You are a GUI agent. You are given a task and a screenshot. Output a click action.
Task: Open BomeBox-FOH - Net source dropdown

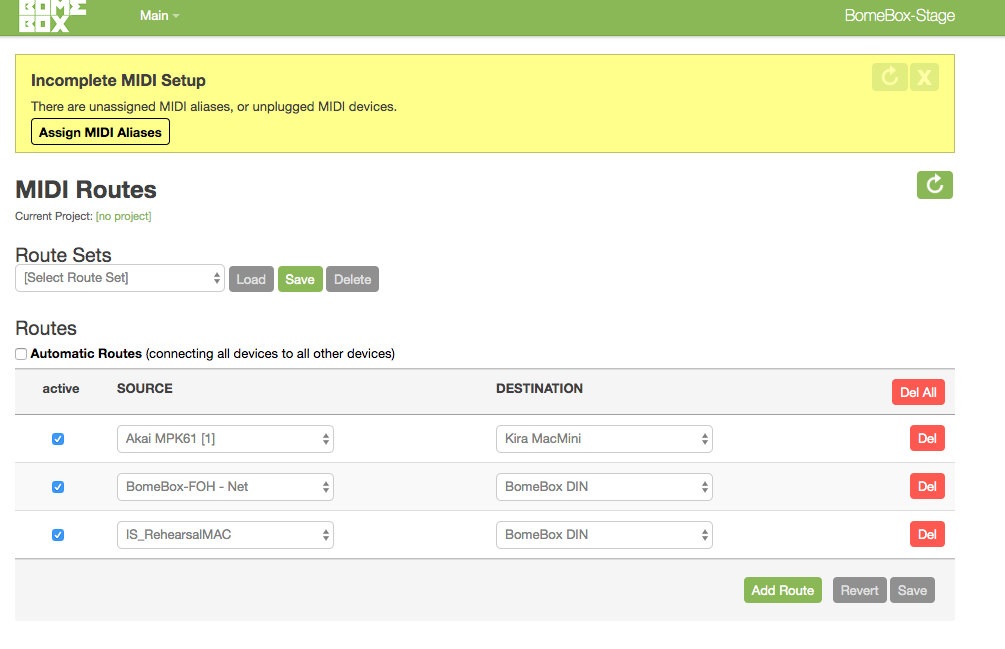point(225,487)
